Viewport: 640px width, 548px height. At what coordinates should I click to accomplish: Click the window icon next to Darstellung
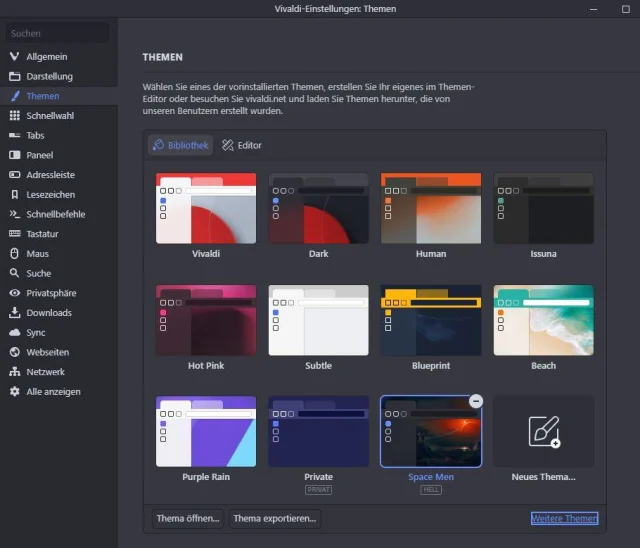tap(15, 76)
